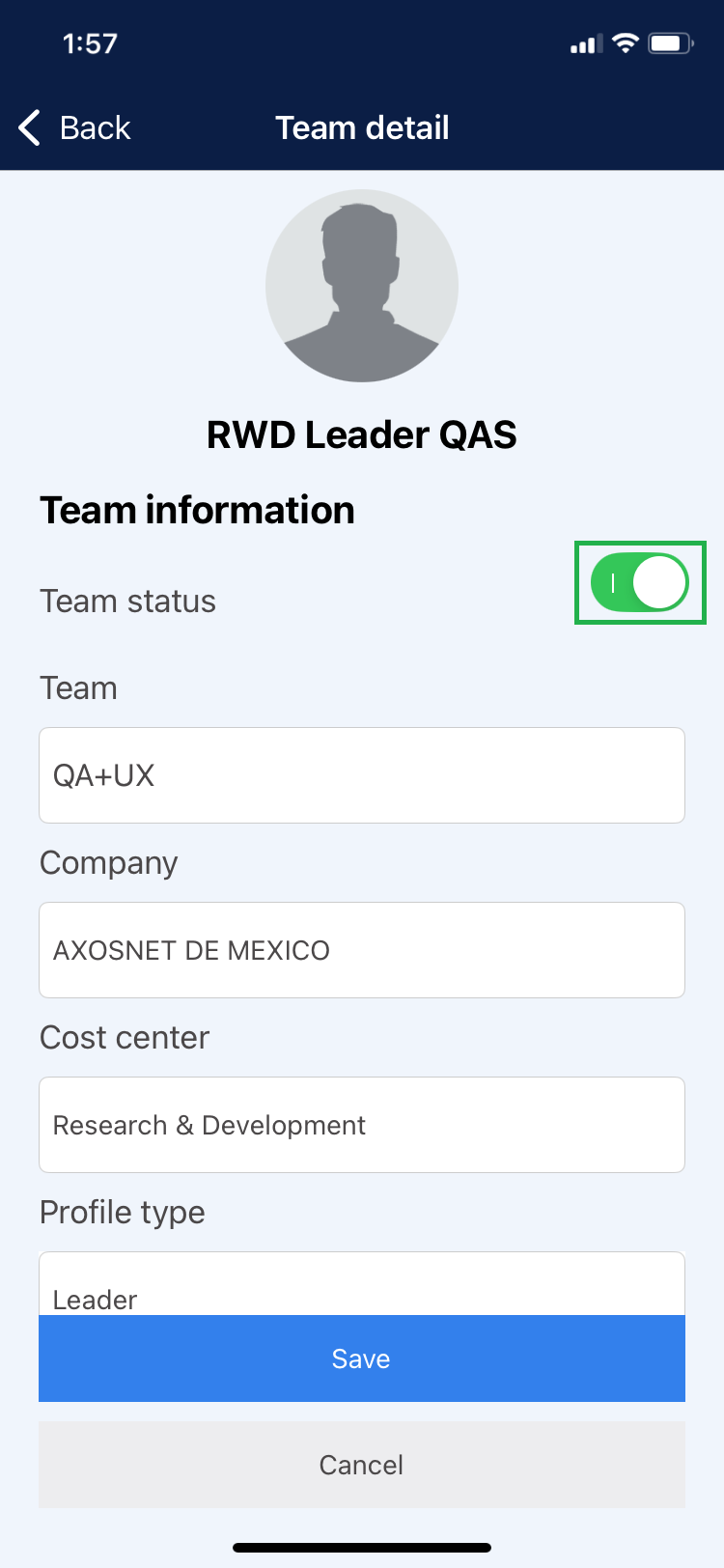Tap the Team status label text
The height and width of the screenshot is (1568, 724).
(x=127, y=601)
